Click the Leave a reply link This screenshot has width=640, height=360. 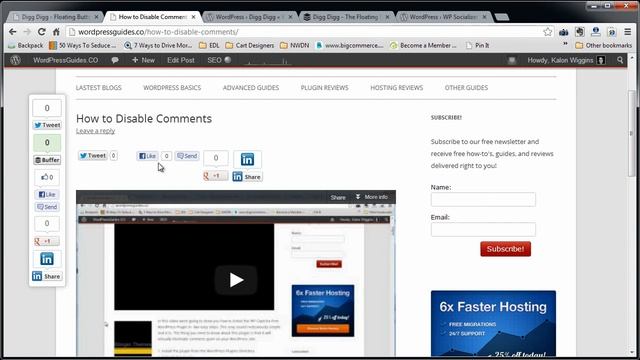[x=95, y=131]
